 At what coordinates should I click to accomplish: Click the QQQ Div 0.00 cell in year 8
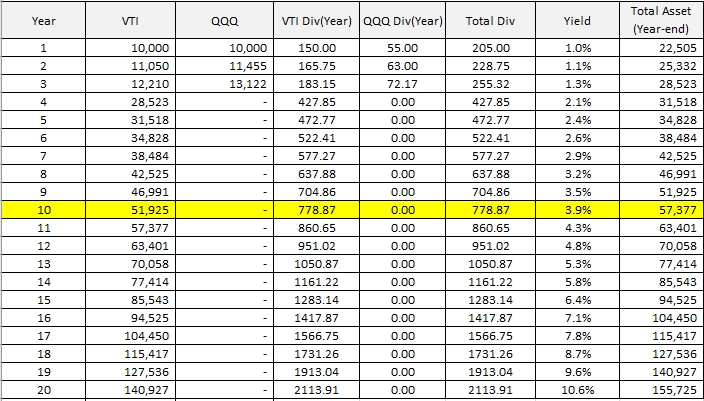(403, 174)
